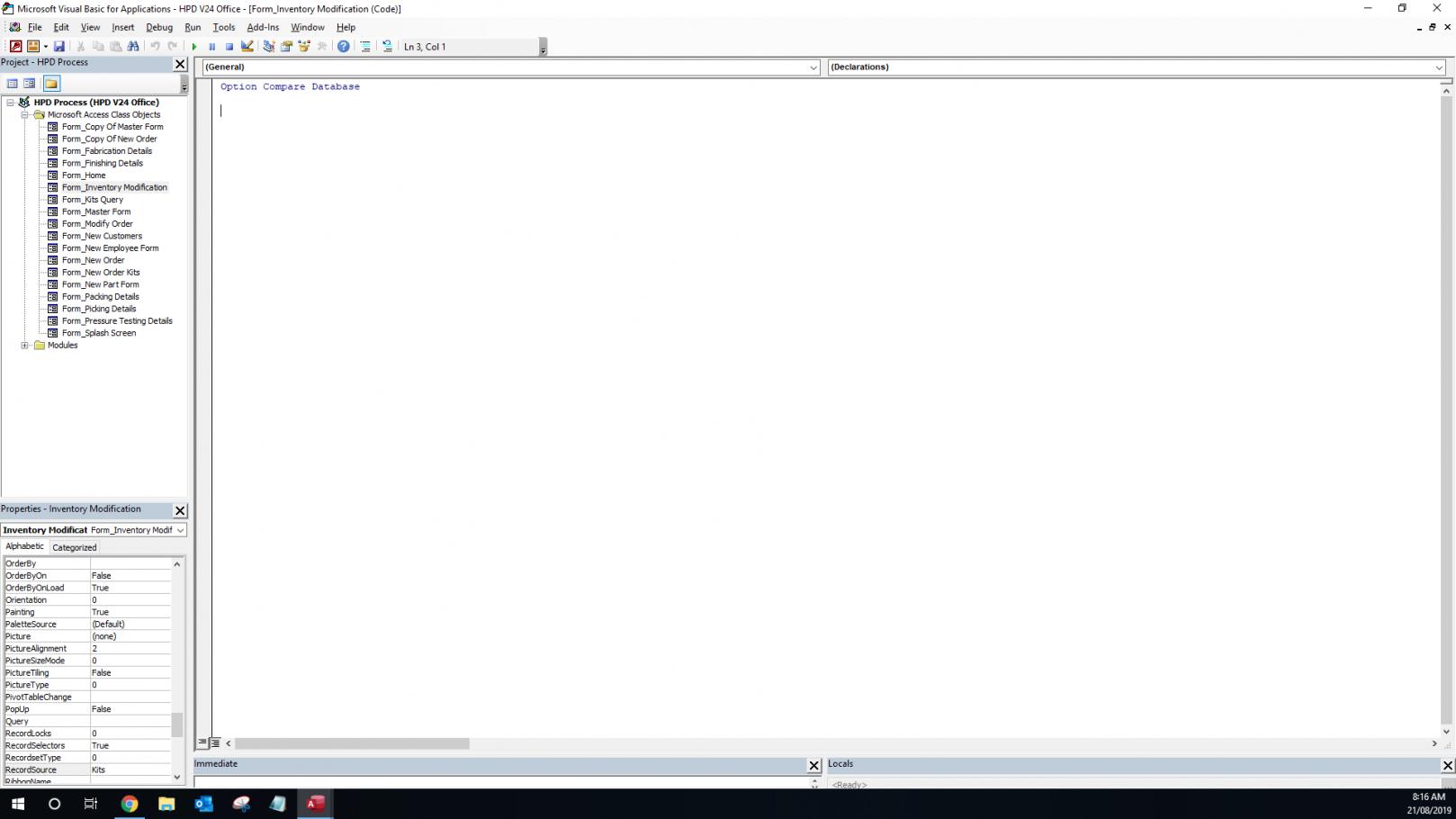This screenshot has height=819, width=1456.
Task: Click the View Microsoft Access toolbar icon
Action: pos(15,47)
